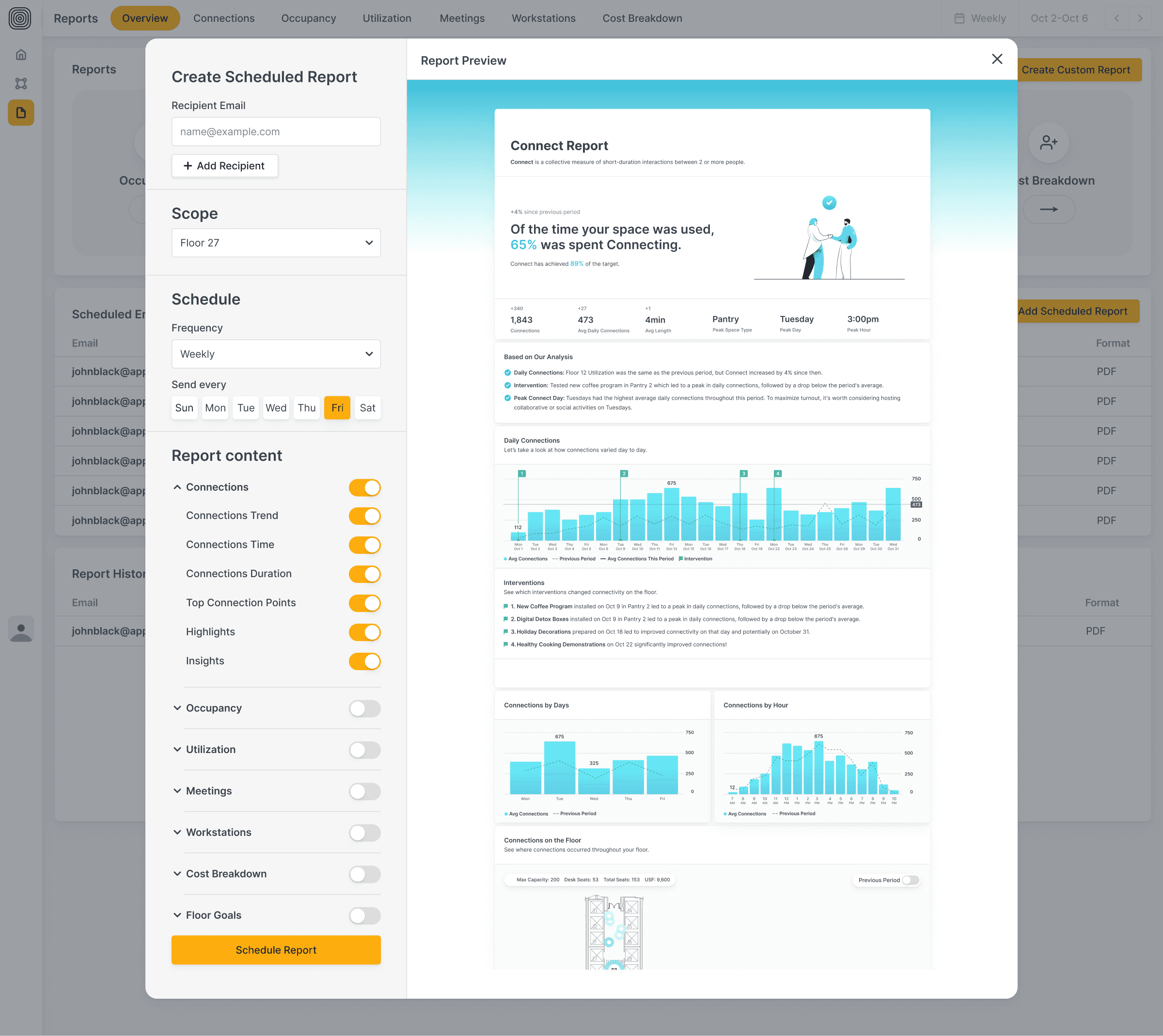The image size is (1163, 1036).
Task: Disable the Connections Trend toggle
Action: pos(364,516)
